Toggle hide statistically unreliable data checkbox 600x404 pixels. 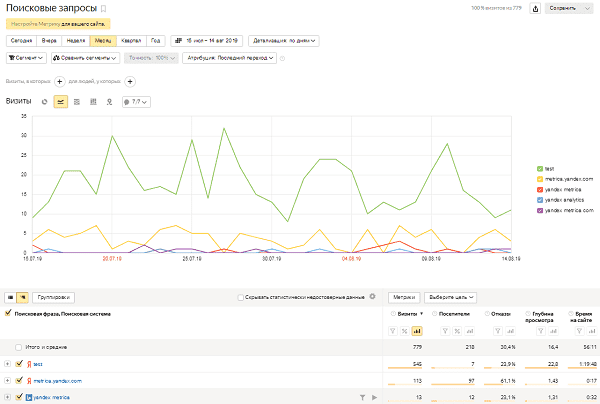[x=239, y=297]
